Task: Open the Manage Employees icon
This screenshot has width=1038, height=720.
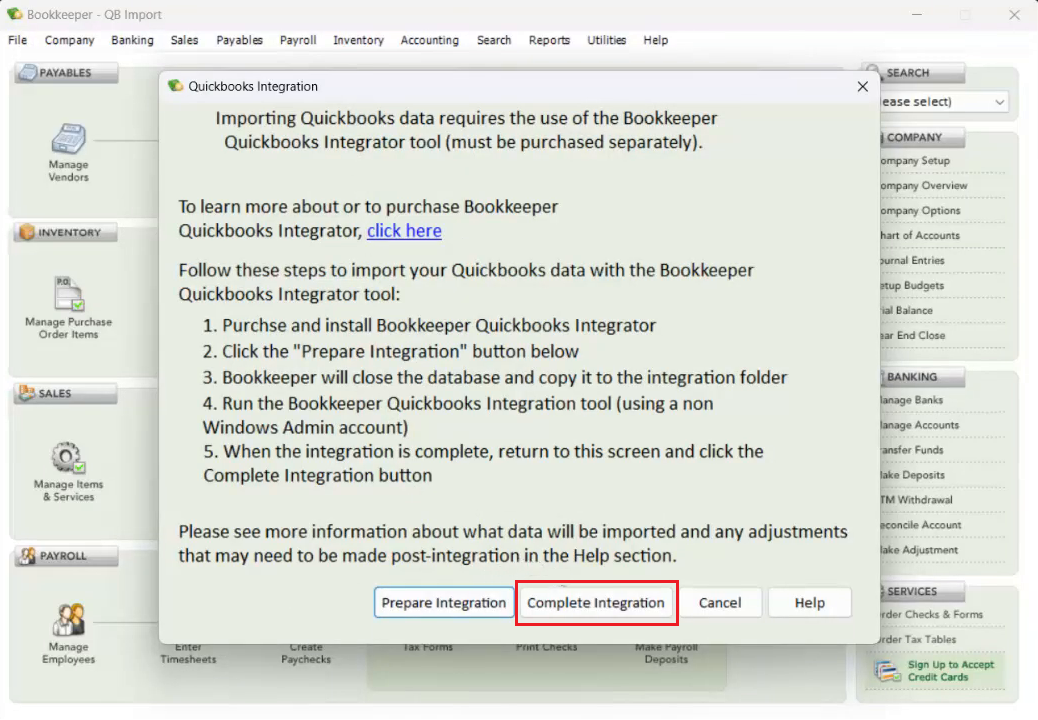Action: 68,620
